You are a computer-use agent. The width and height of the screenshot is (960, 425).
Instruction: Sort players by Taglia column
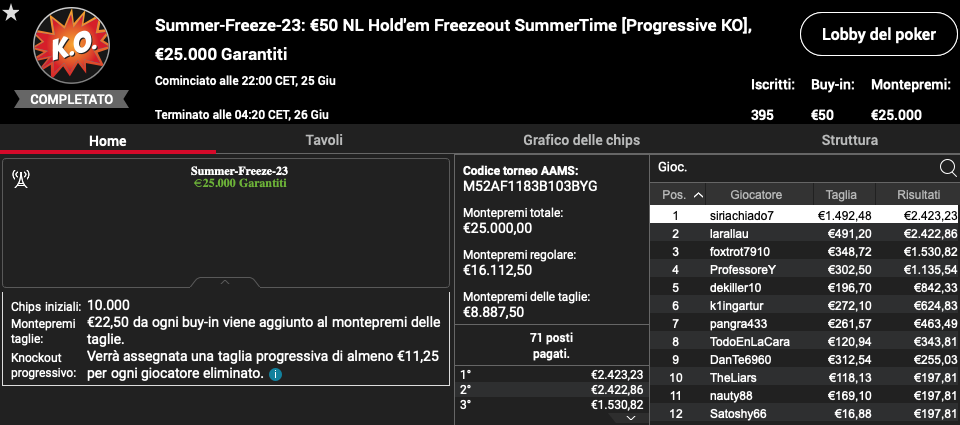pyautogui.click(x=841, y=195)
